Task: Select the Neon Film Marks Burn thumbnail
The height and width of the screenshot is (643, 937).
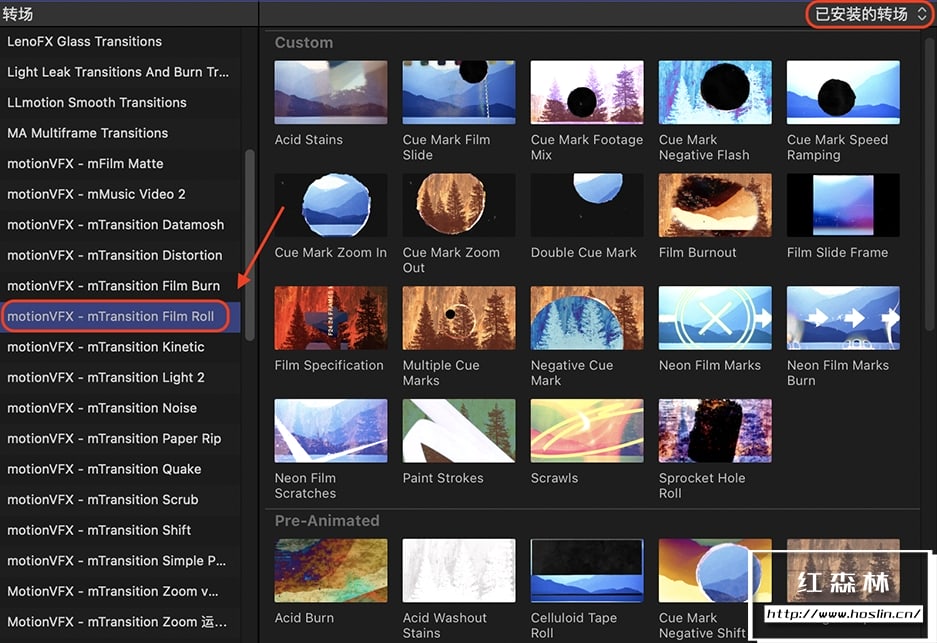Action: 843,318
